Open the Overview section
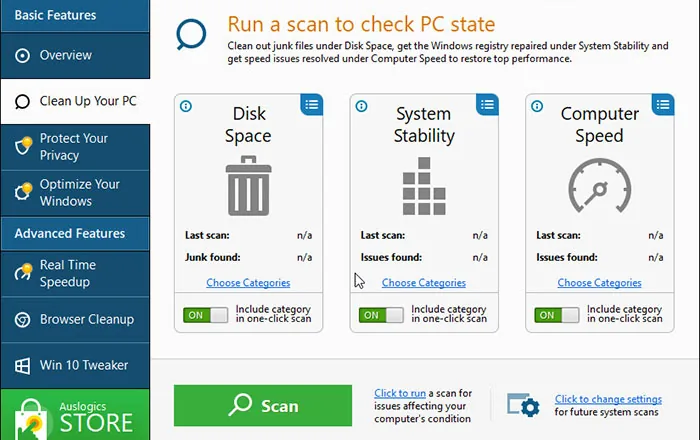The height and width of the screenshot is (440, 700). click(x=75, y=55)
